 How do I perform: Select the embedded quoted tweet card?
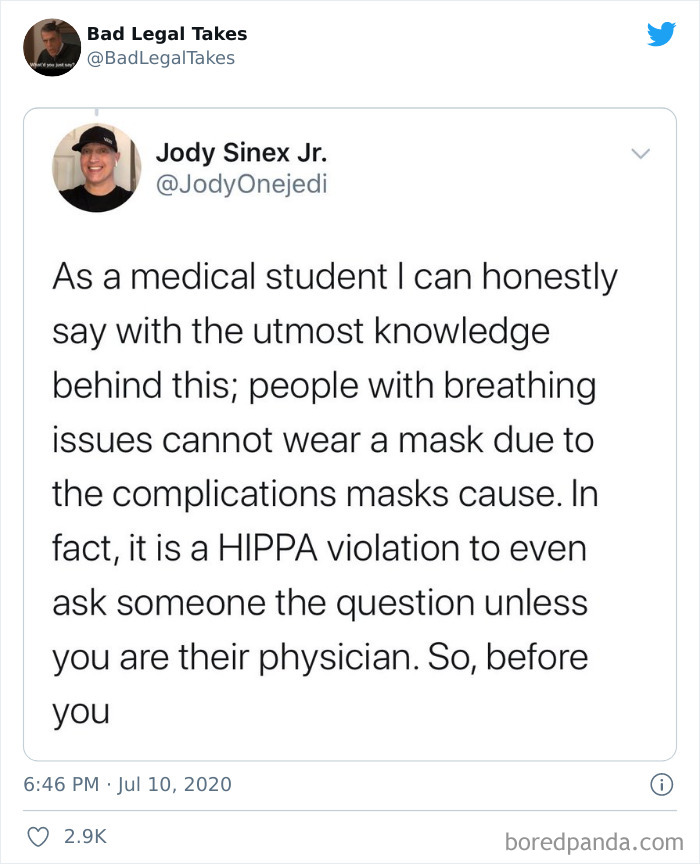(350, 430)
